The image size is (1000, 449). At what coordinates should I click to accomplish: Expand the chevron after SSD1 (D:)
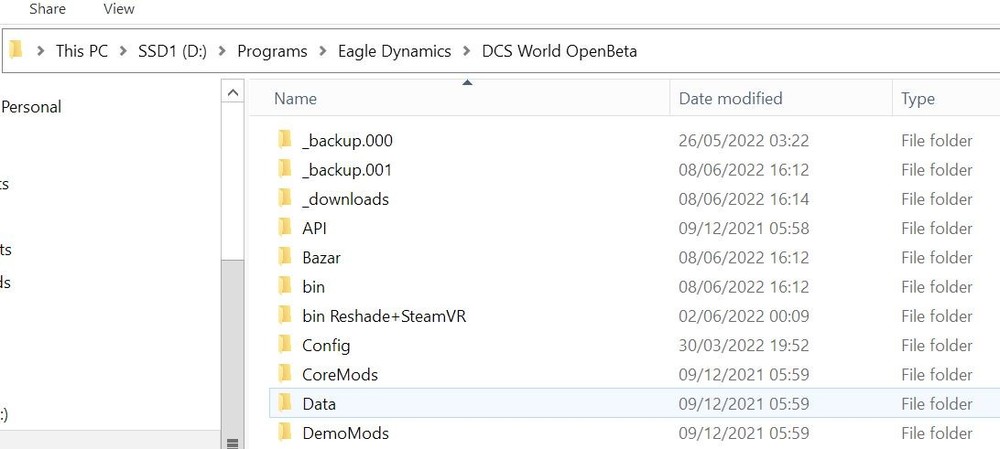coord(222,51)
